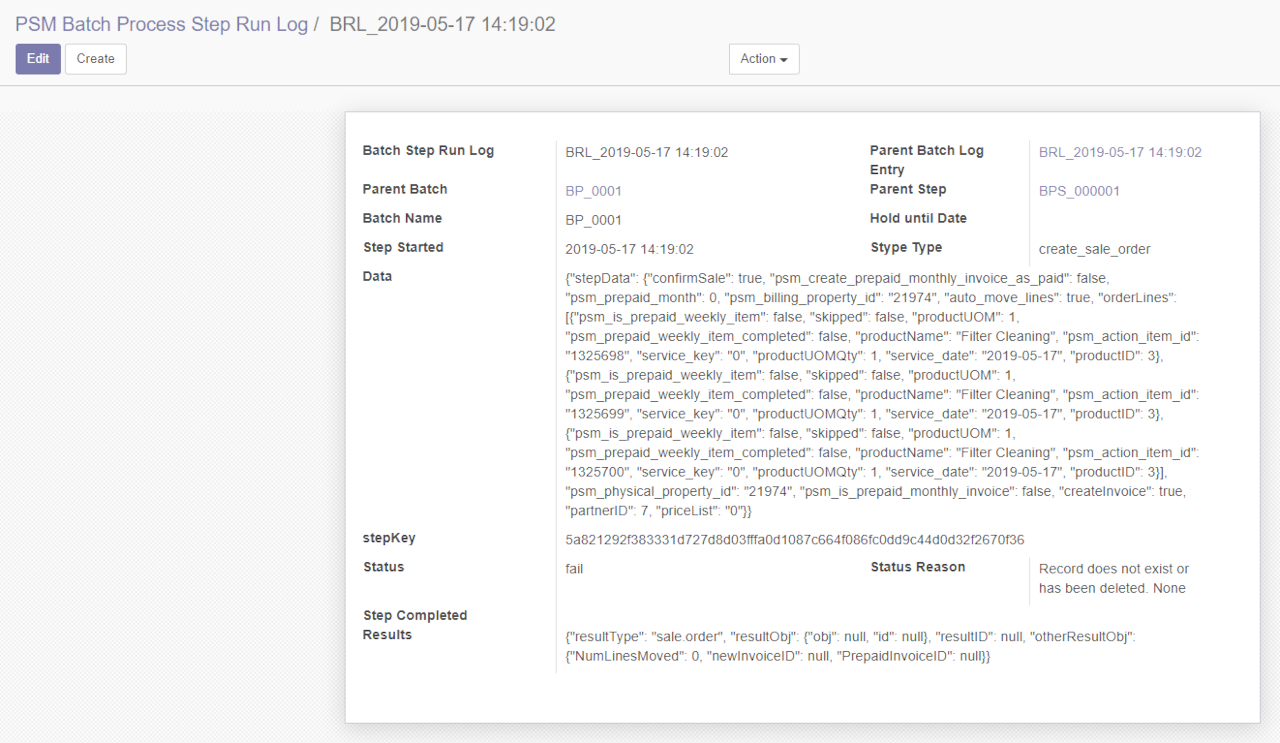Open the Parent Batch Log Entry link

click(x=1120, y=153)
